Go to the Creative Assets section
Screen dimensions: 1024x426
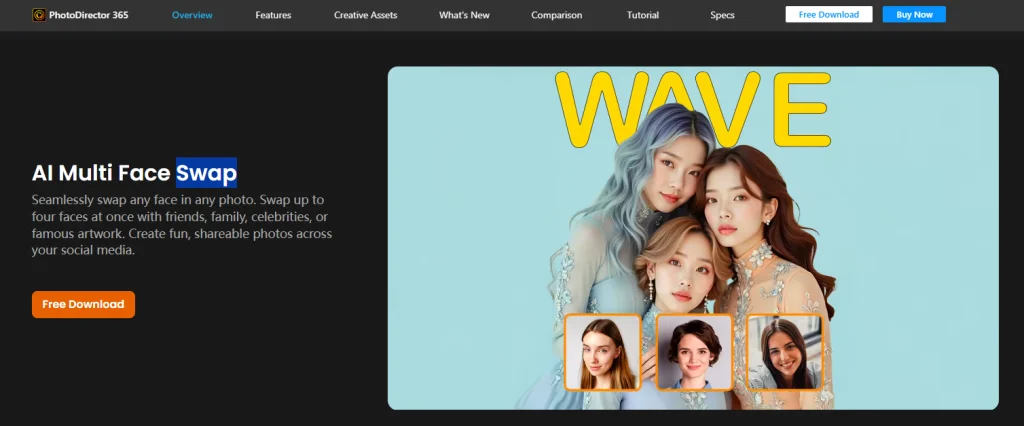[x=367, y=15]
